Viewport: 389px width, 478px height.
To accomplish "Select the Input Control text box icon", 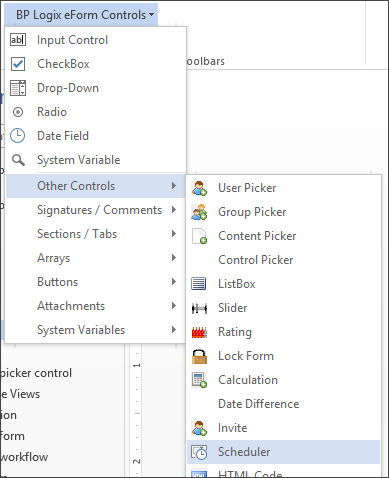I will 18,40.
